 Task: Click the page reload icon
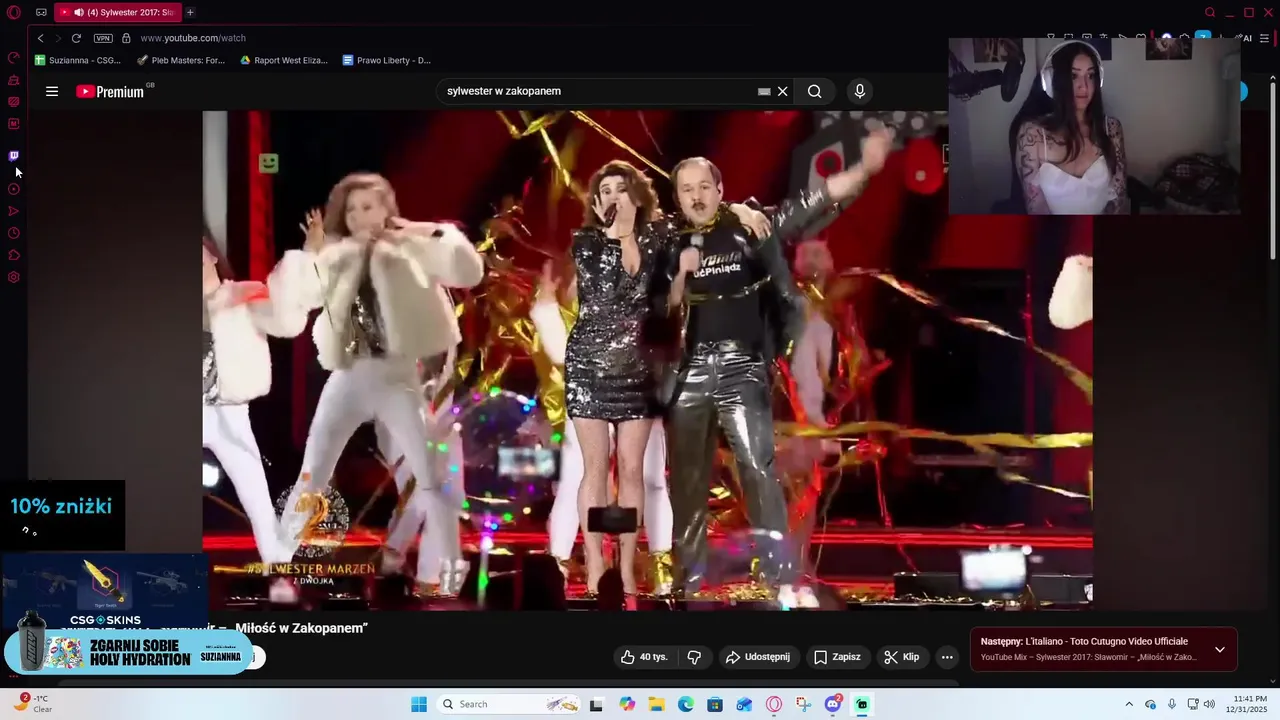coord(76,38)
